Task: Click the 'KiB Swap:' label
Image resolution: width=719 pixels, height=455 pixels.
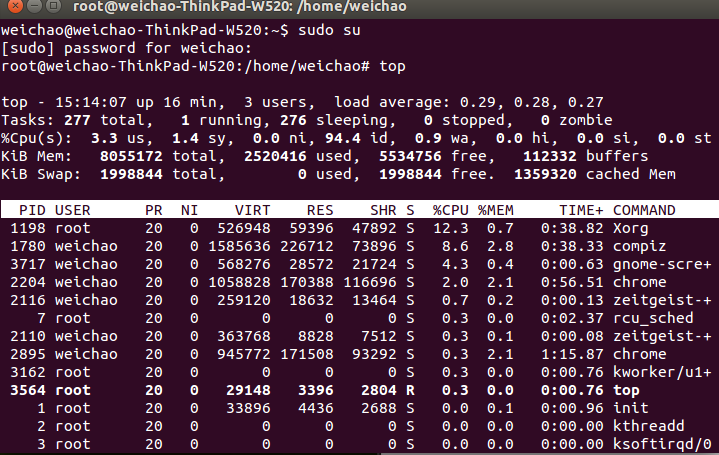Action: (x=41, y=174)
